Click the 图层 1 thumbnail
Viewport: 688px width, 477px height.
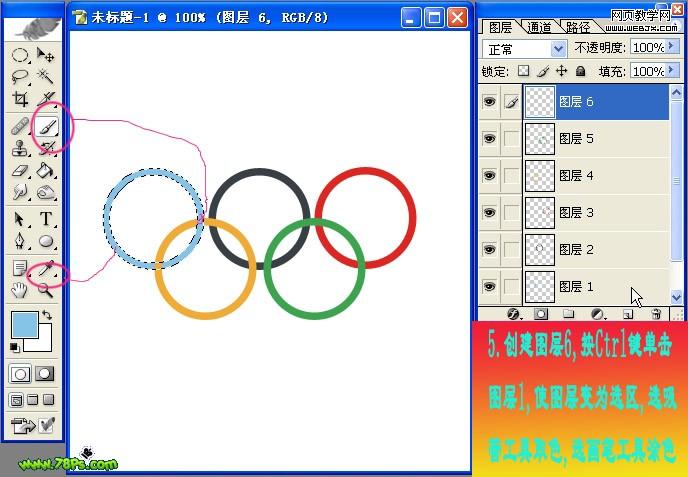click(x=540, y=287)
